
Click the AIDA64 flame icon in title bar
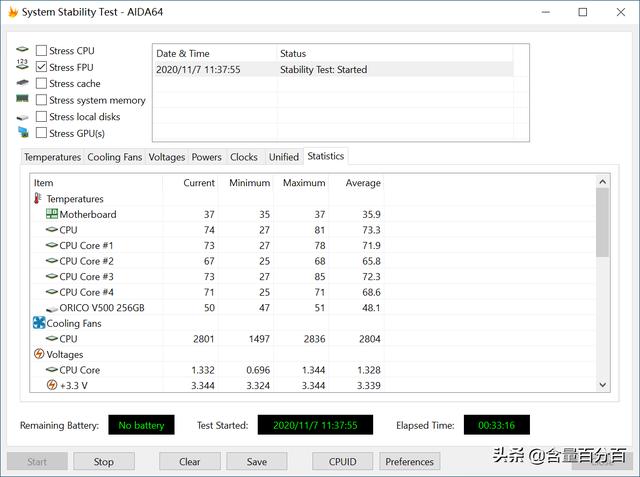point(12,12)
